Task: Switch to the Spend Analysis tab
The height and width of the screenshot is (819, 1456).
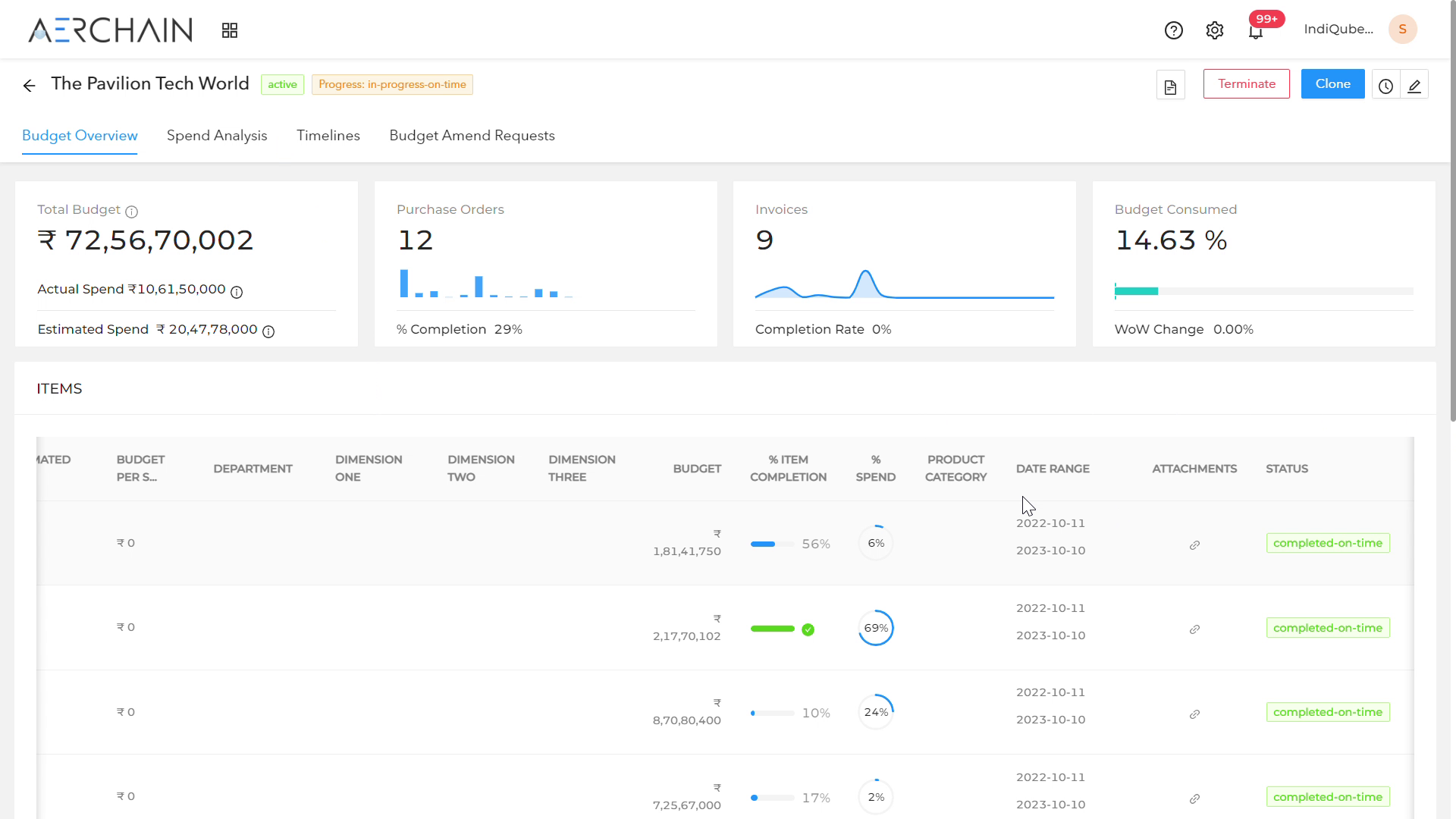Action: coord(217,136)
